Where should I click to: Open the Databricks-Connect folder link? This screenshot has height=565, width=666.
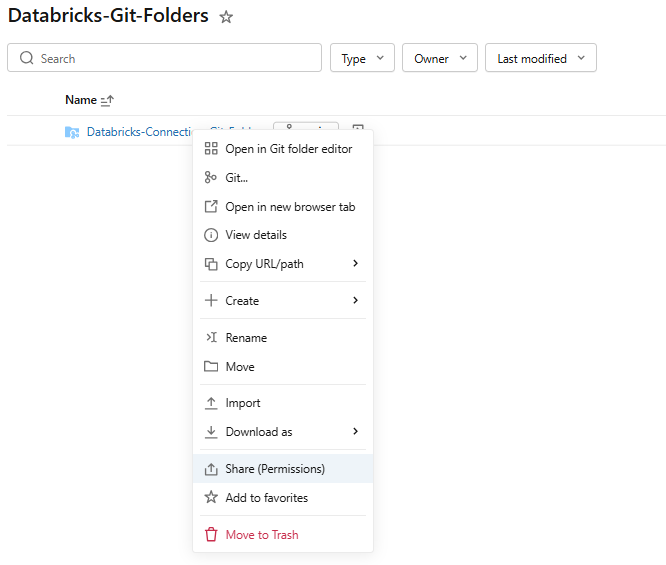pos(139,132)
